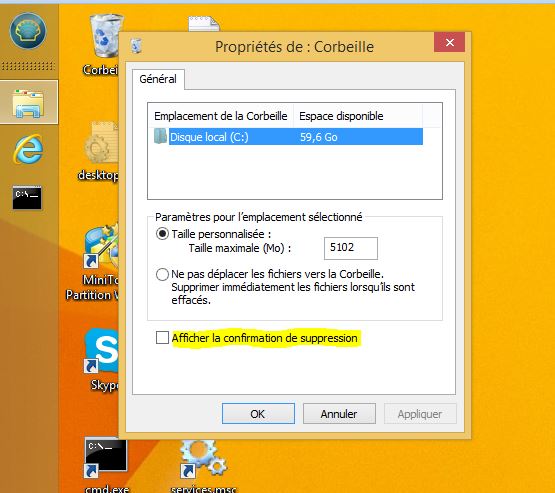Close the Propriétés de Corbeille dialog
555x493 pixels.
click(450, 42)
